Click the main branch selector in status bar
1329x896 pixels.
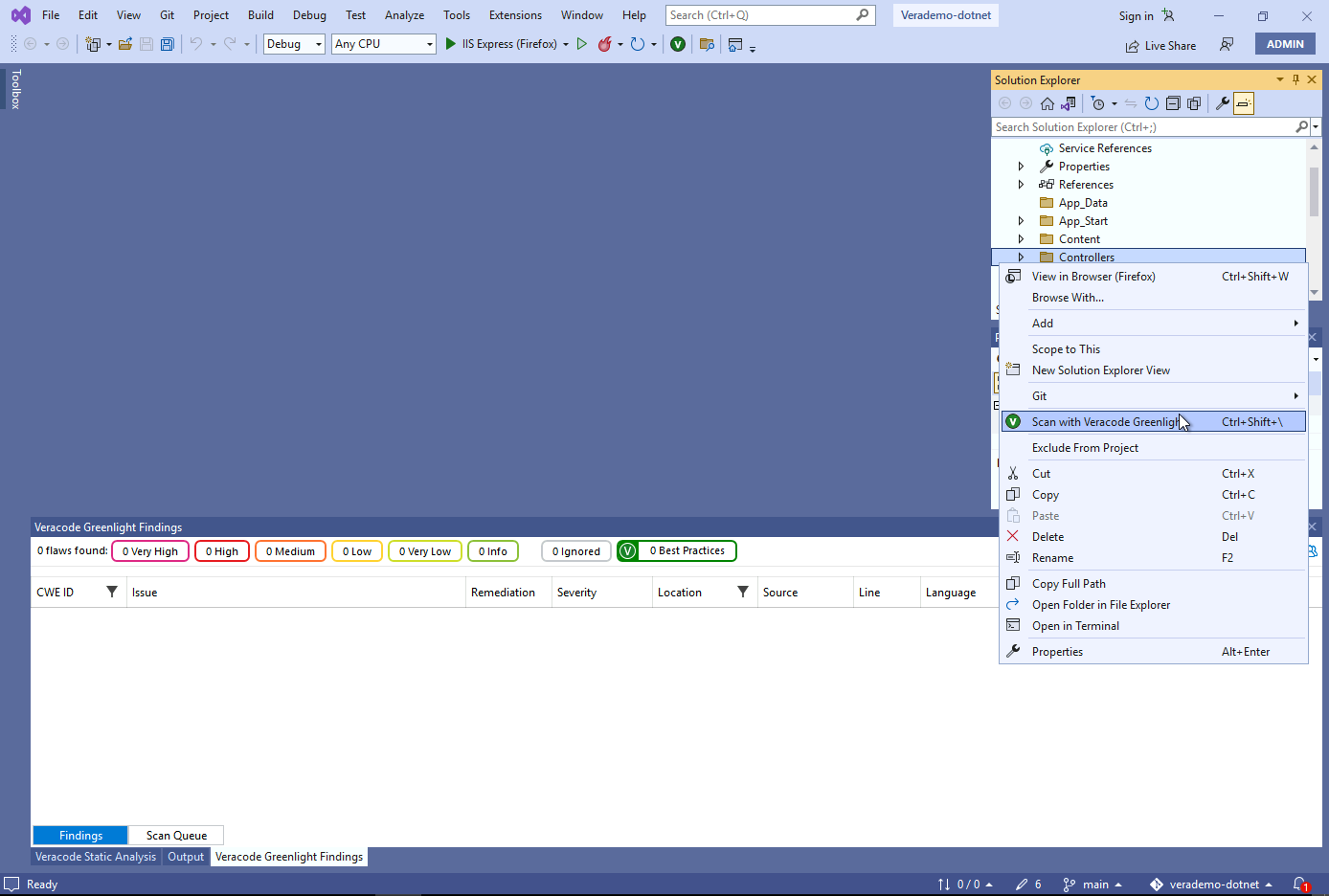(x=1092, y=885)
